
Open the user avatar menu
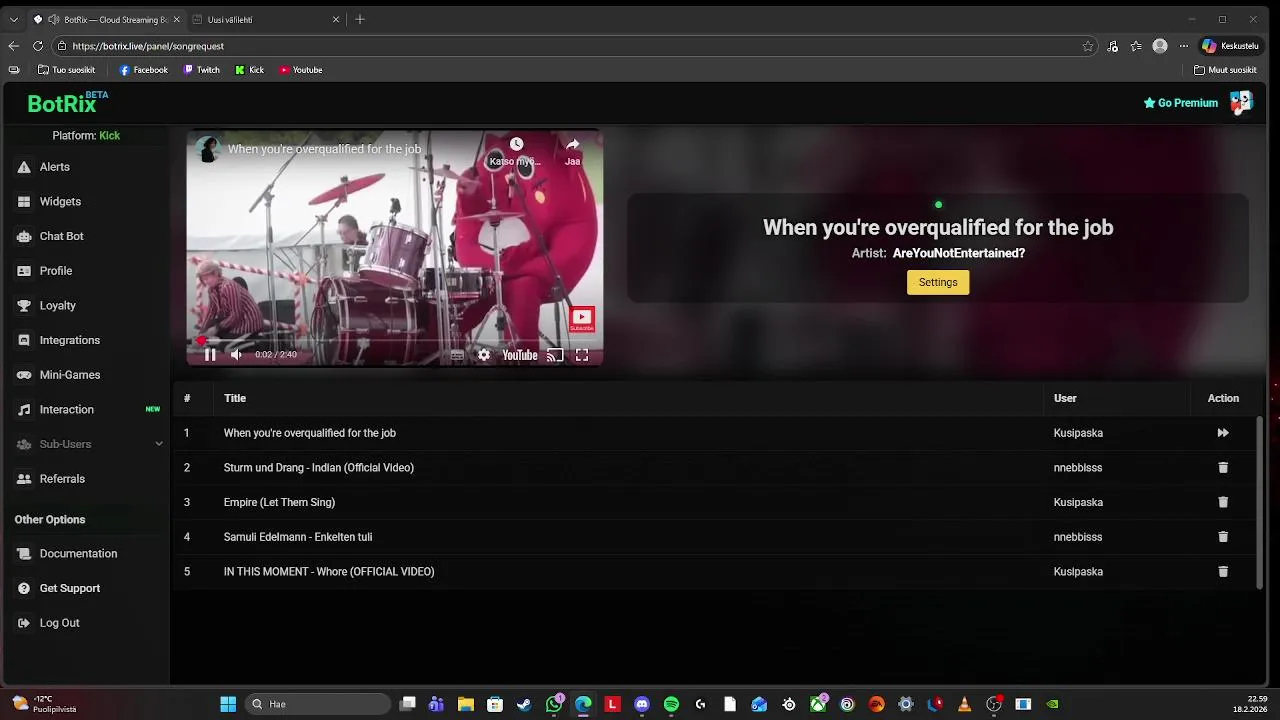1241,102
